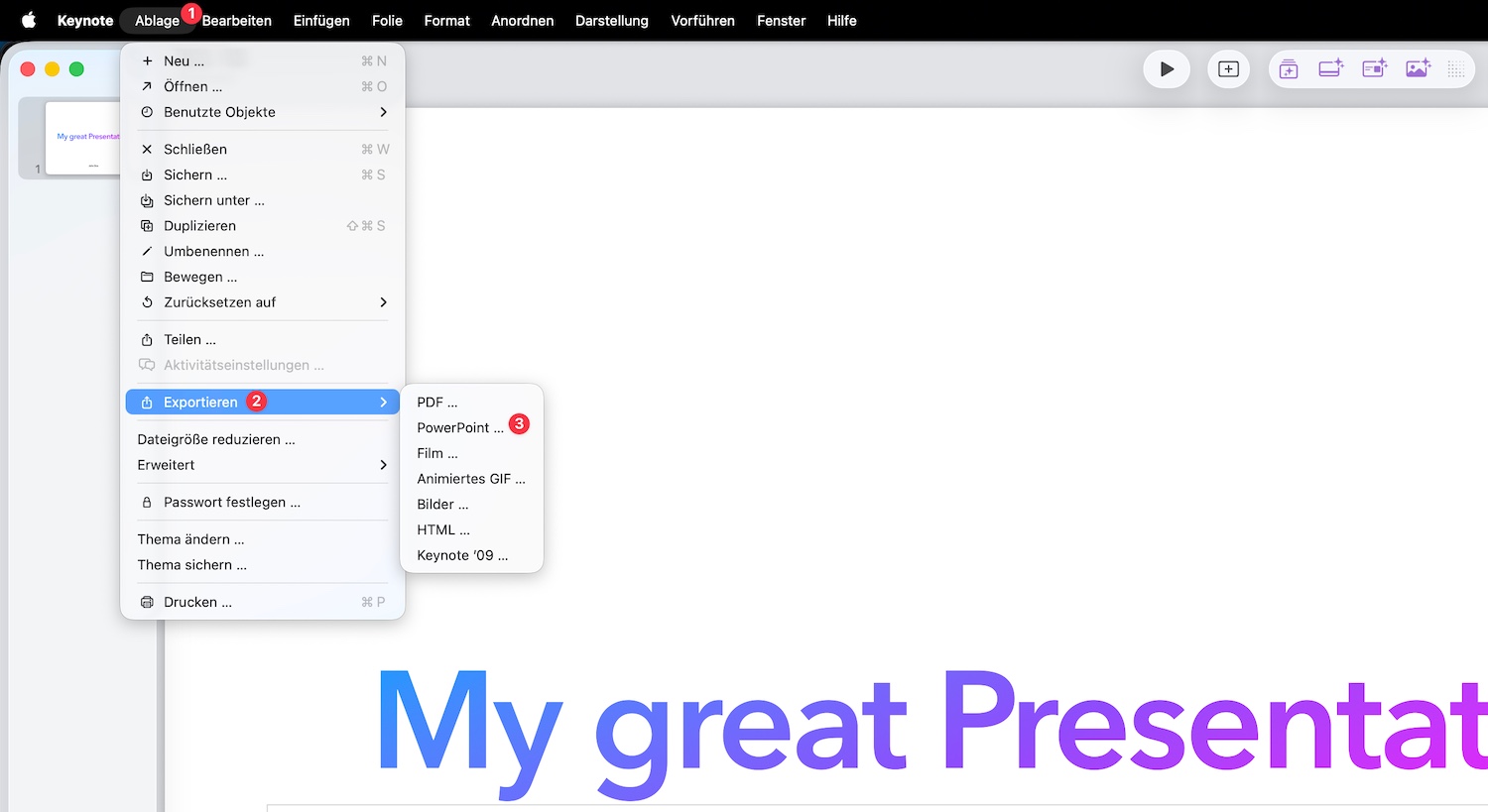Select Sichern … to save
This screenshot has width=1488, height=812.
click(263, 174)
